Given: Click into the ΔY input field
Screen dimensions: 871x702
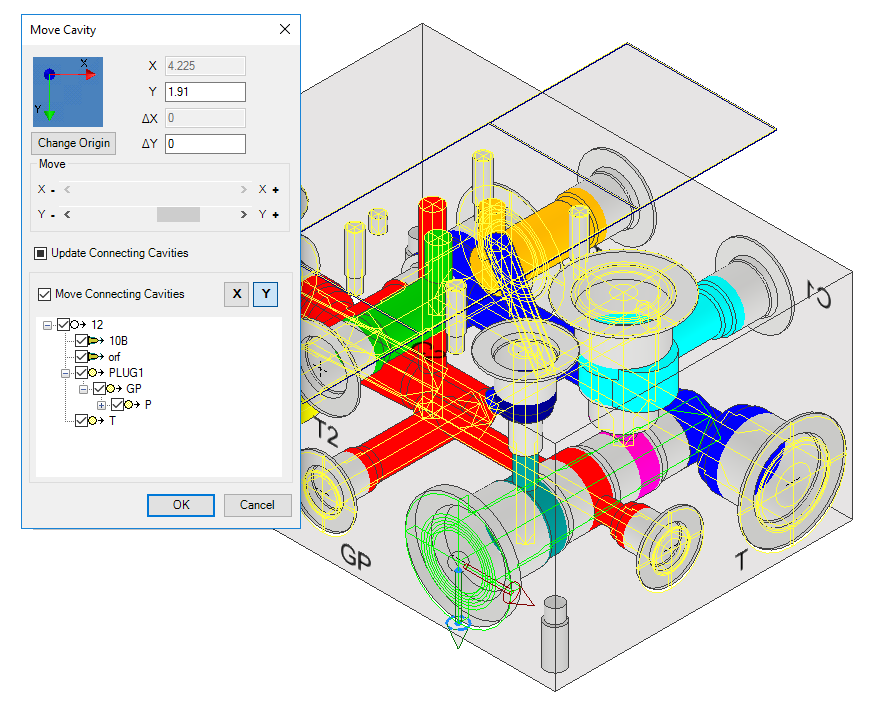Looking at the screenshot, I should tap(205, 144).
